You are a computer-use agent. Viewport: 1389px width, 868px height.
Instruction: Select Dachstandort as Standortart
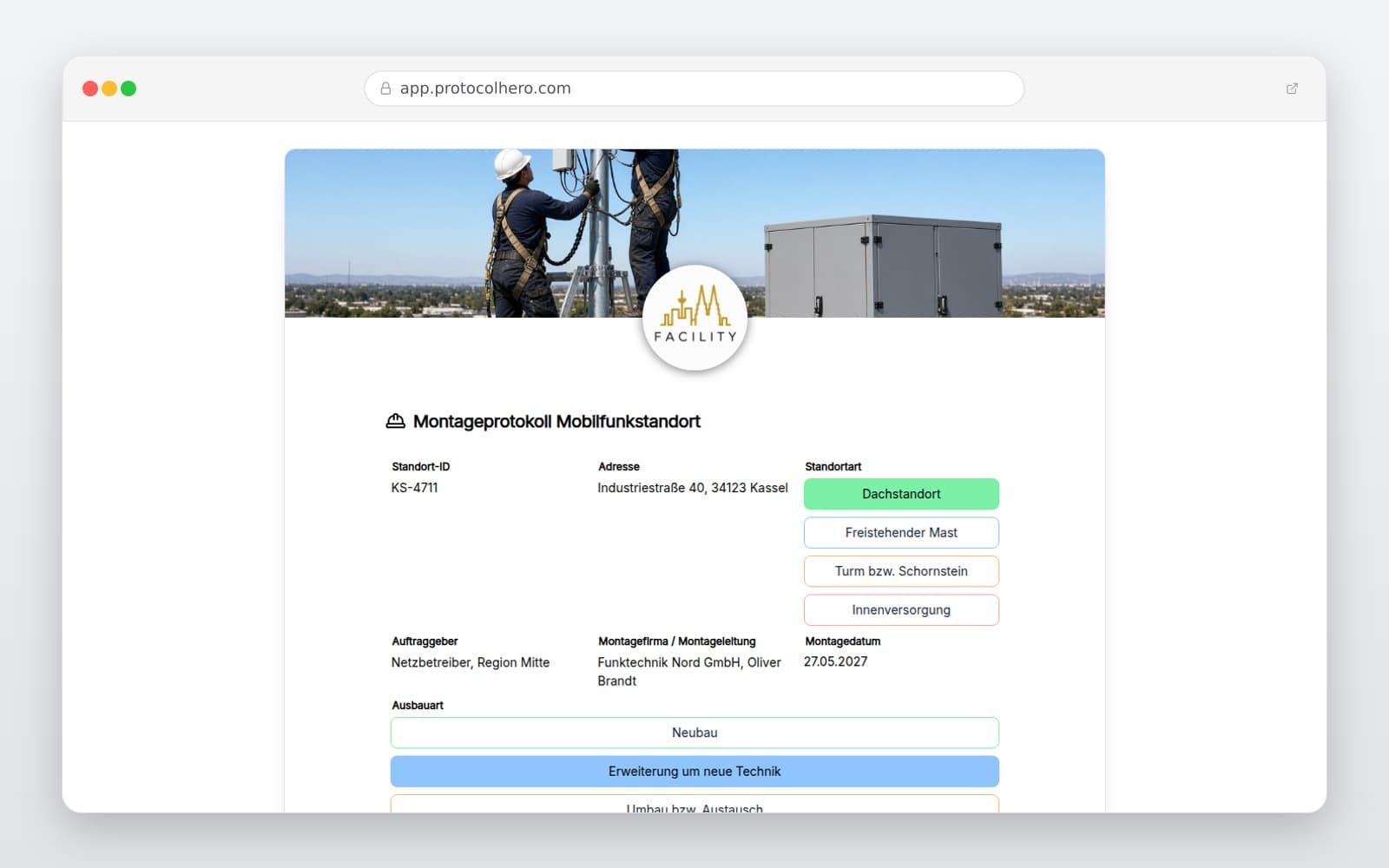coord(901,494)
